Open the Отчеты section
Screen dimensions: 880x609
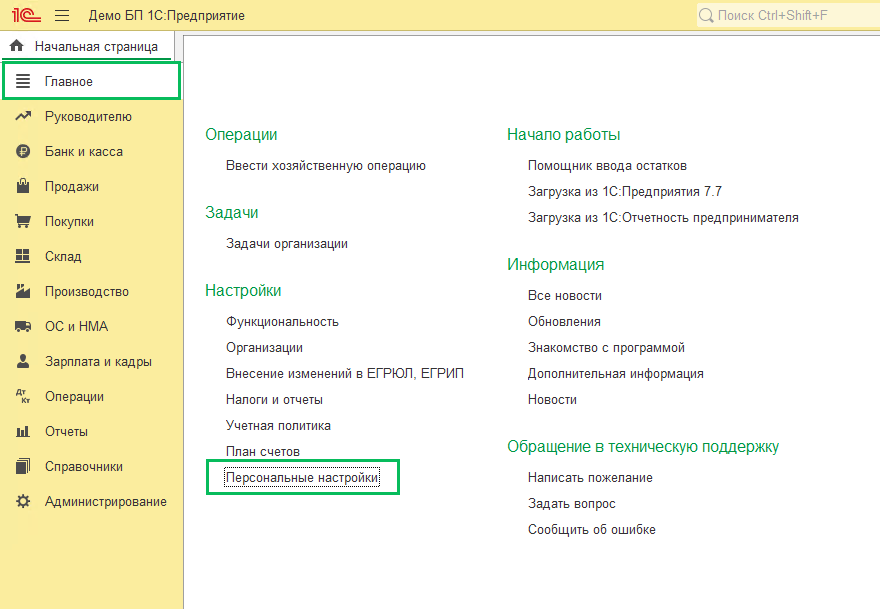coord(91,431)
